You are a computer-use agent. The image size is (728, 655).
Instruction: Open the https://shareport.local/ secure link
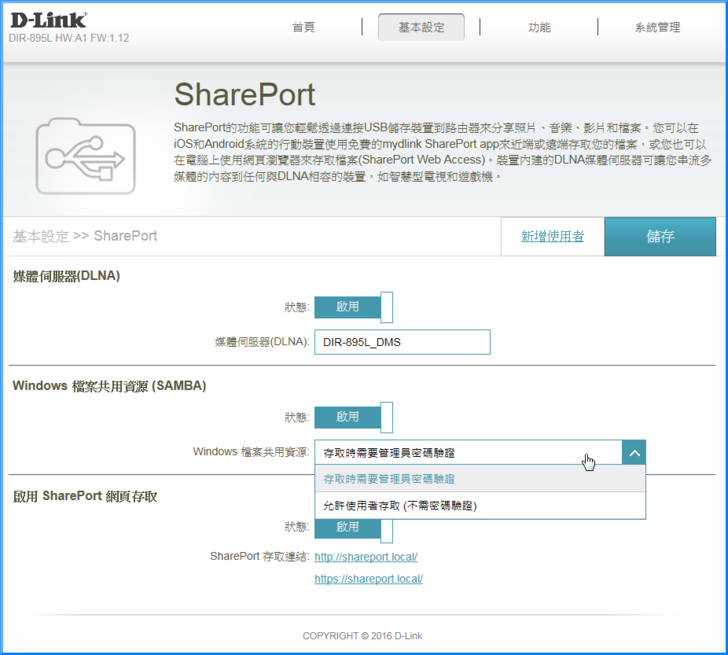pyautogui.click(x=368, y=579)
